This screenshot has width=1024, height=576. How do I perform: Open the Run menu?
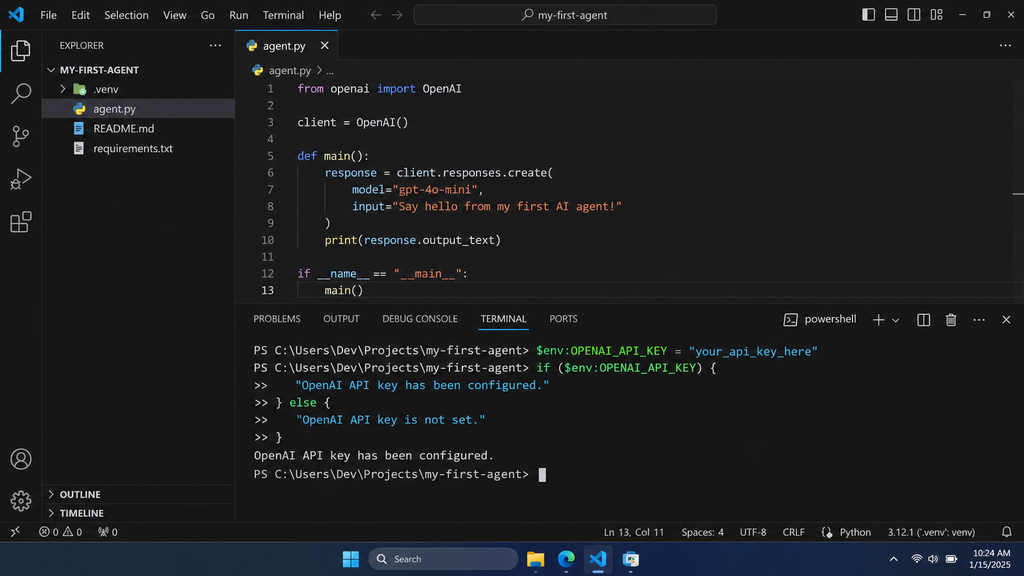coord(238,15)
